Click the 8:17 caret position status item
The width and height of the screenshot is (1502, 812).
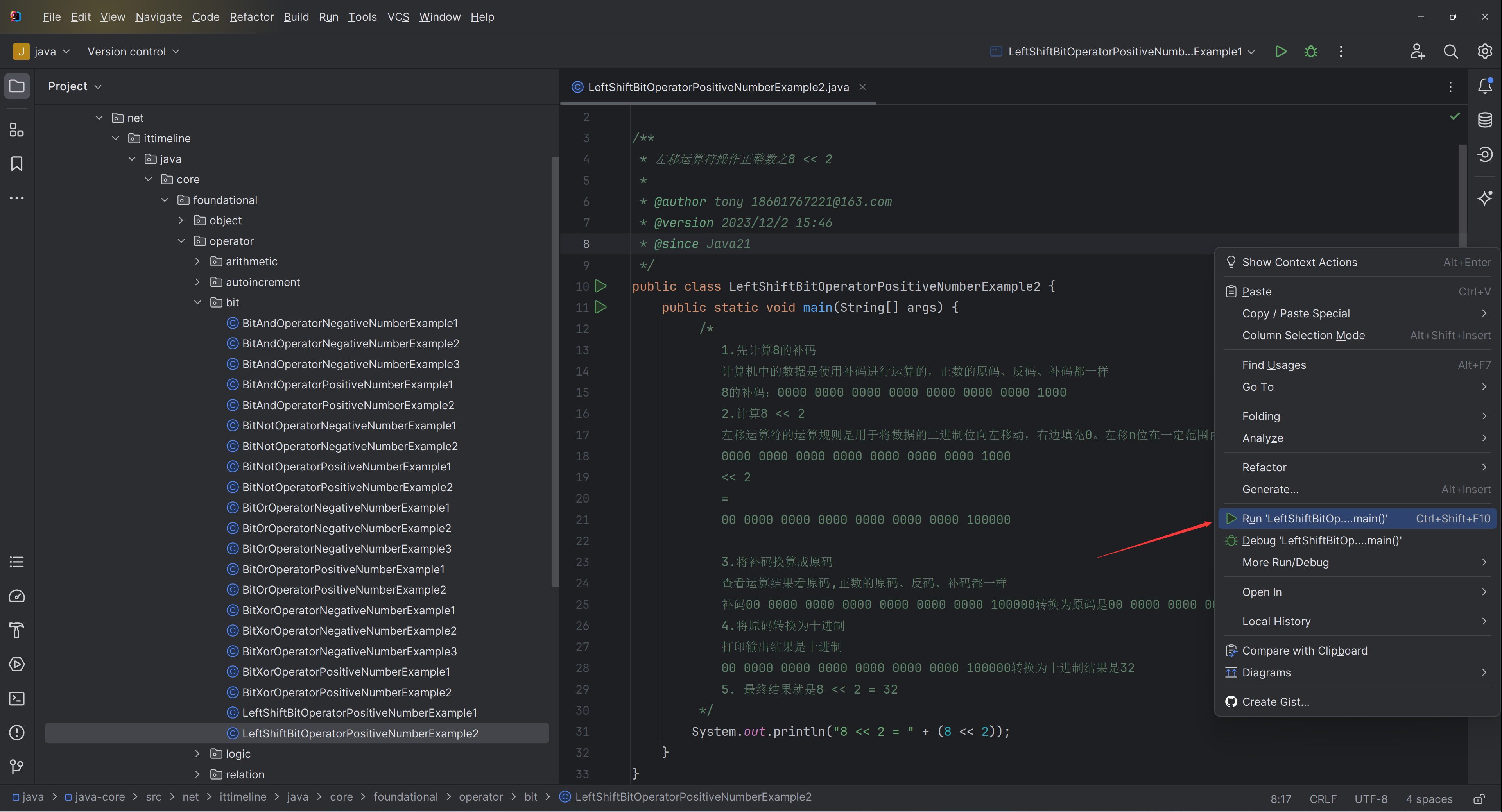coord(1281,799)
